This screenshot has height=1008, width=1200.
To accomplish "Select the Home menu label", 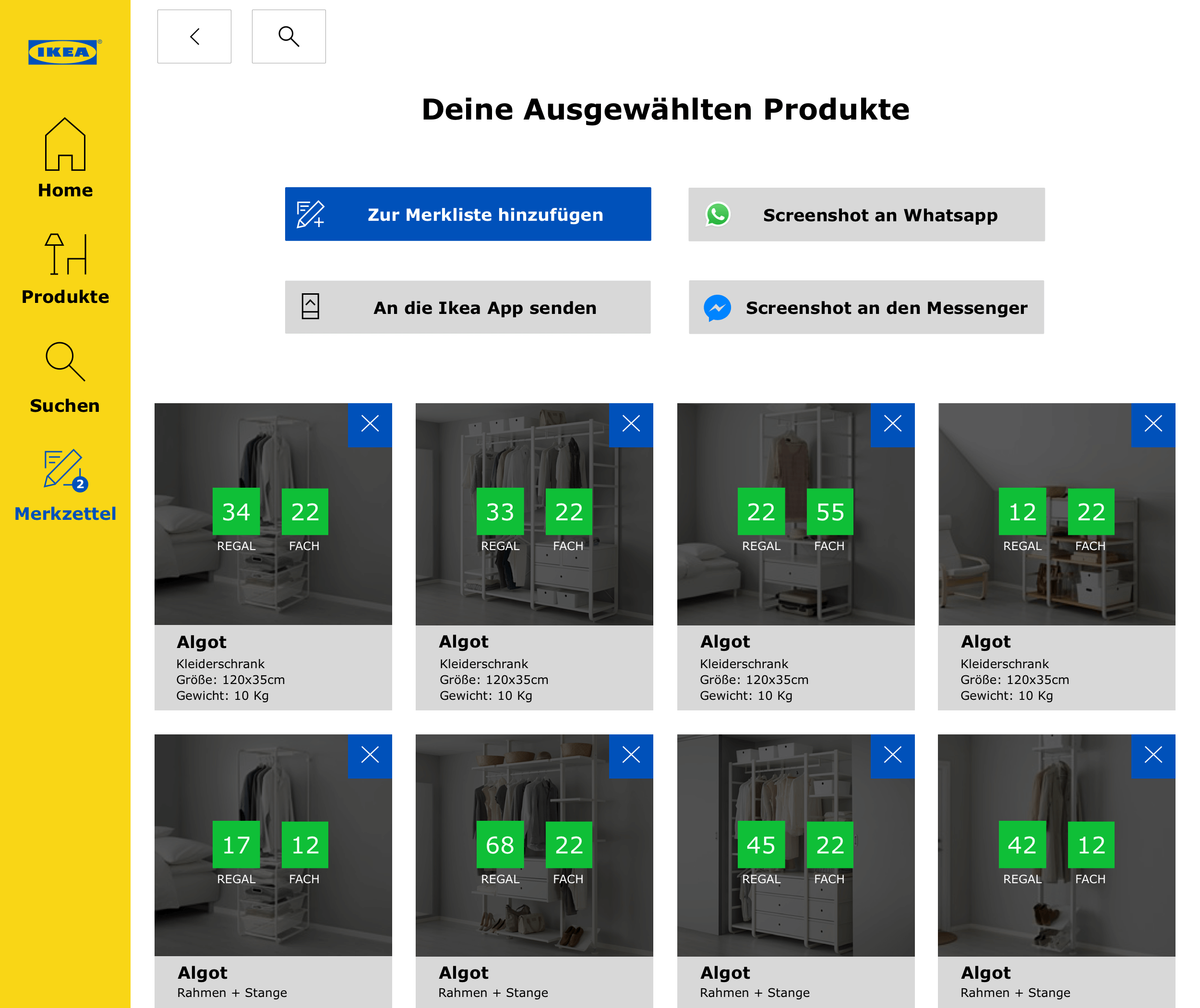I will click(x=65, y=190).
